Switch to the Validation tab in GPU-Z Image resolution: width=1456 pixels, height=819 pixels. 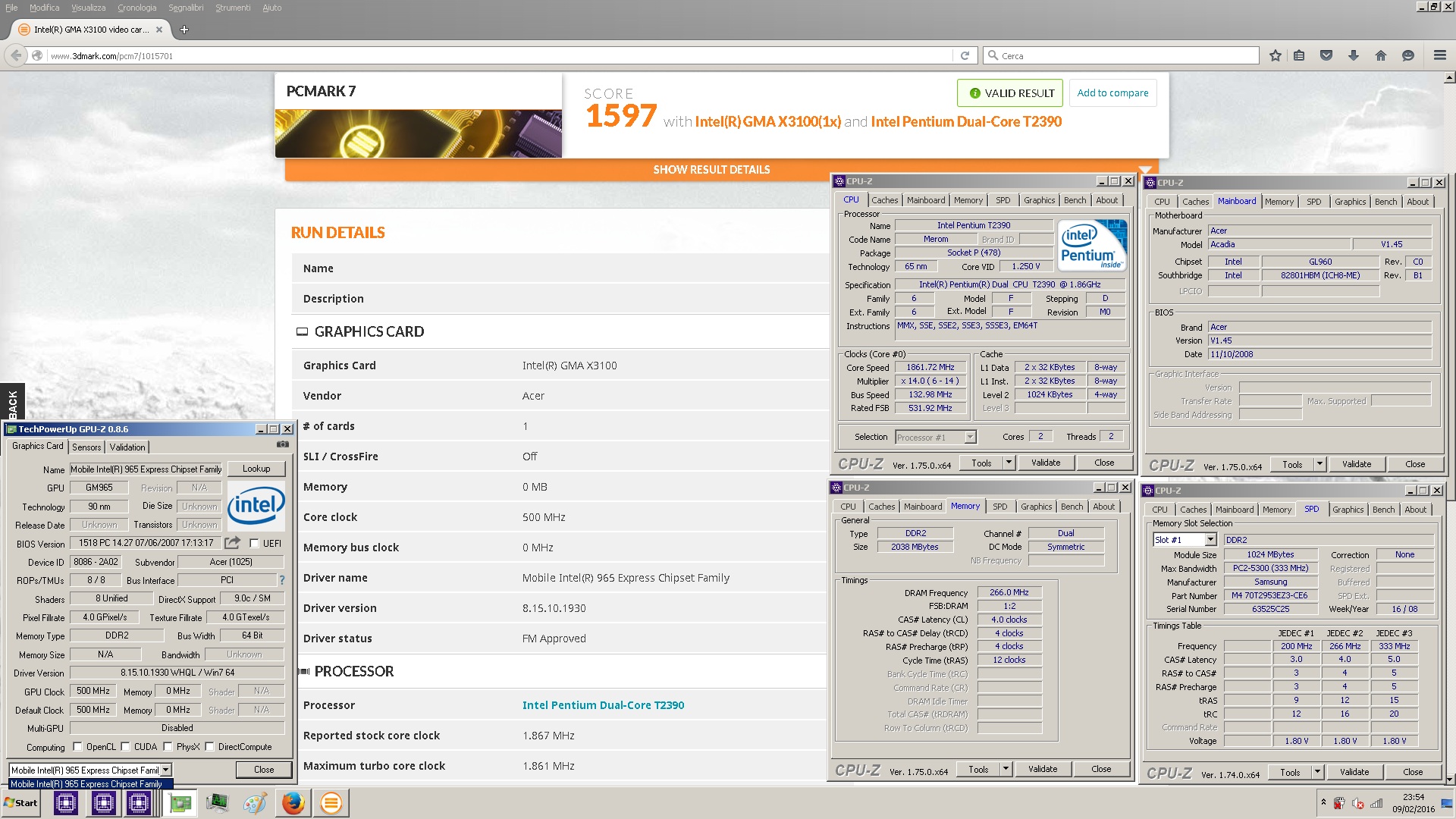click(127, 447)
